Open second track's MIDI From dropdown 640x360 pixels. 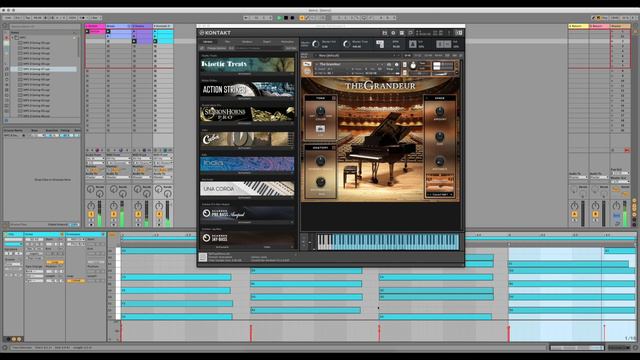click(118, 159)
